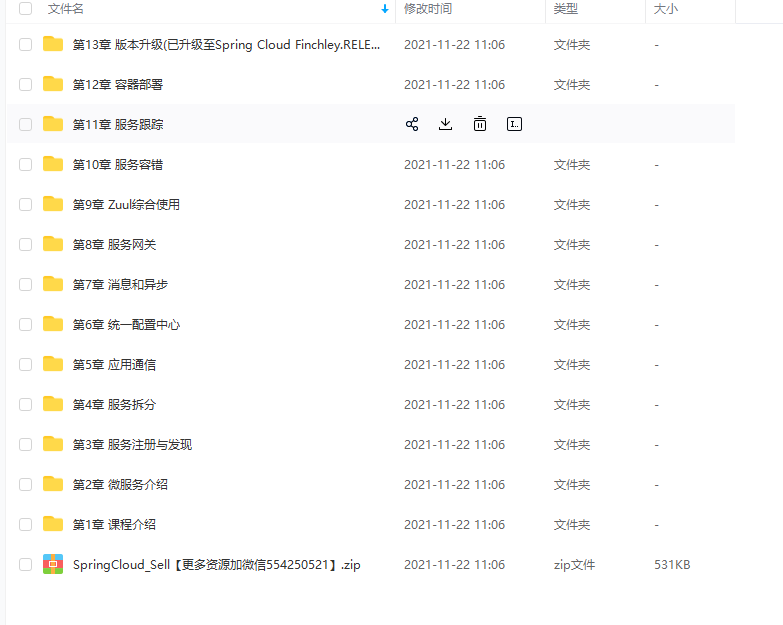Click 文件夹 type in 第3章 服务注册与发现 row

click(572, 445)
